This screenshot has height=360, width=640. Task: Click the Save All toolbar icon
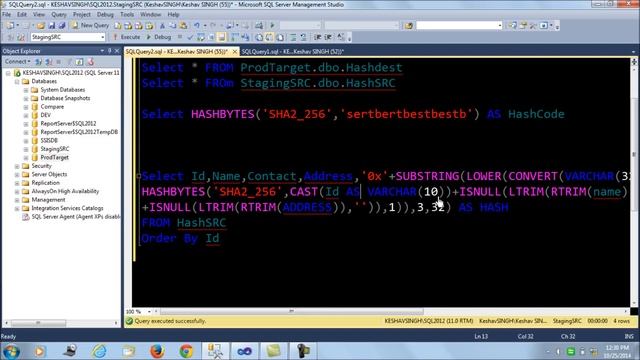[x=62, y=26]
